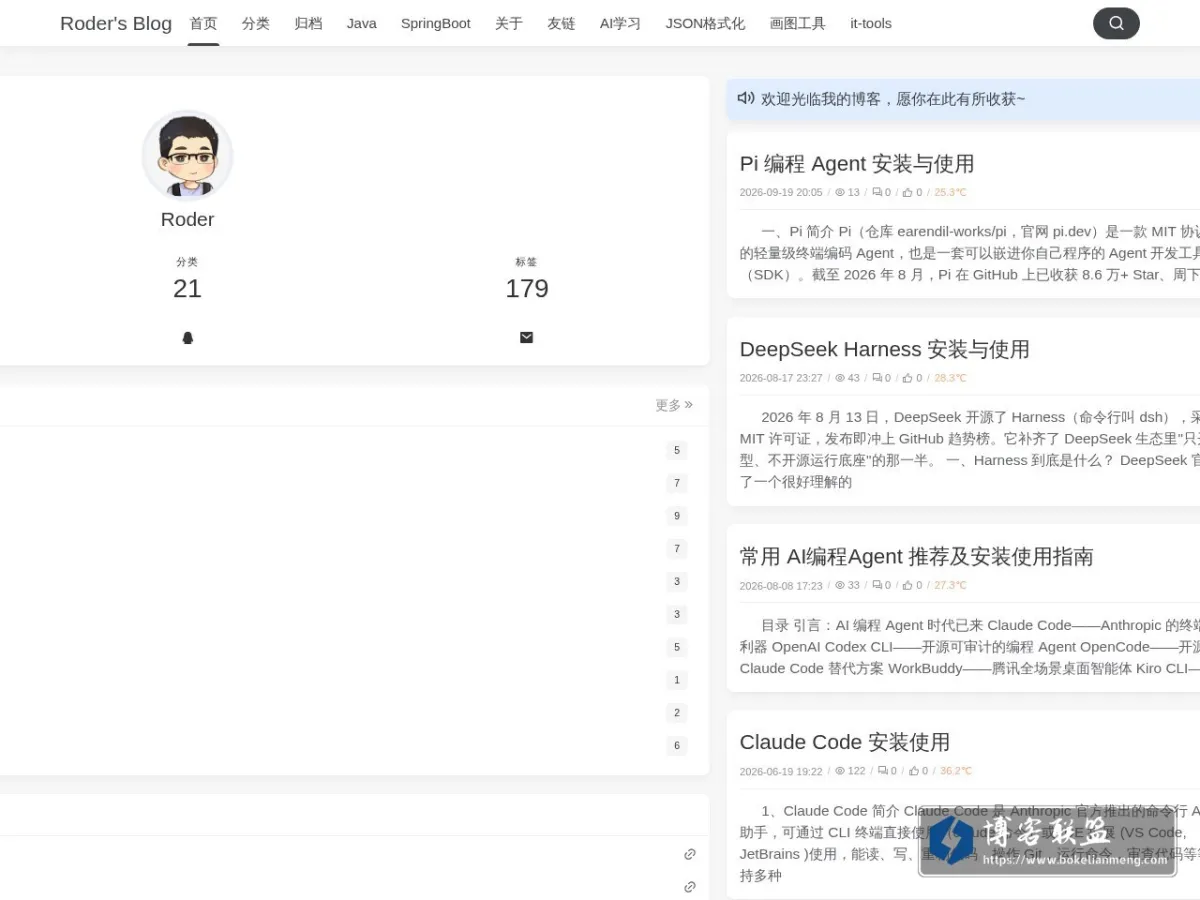Click the email envelope icon under Roder
Image resolution: width=1200 pixels, height=900 pixels.
point(526,338)
